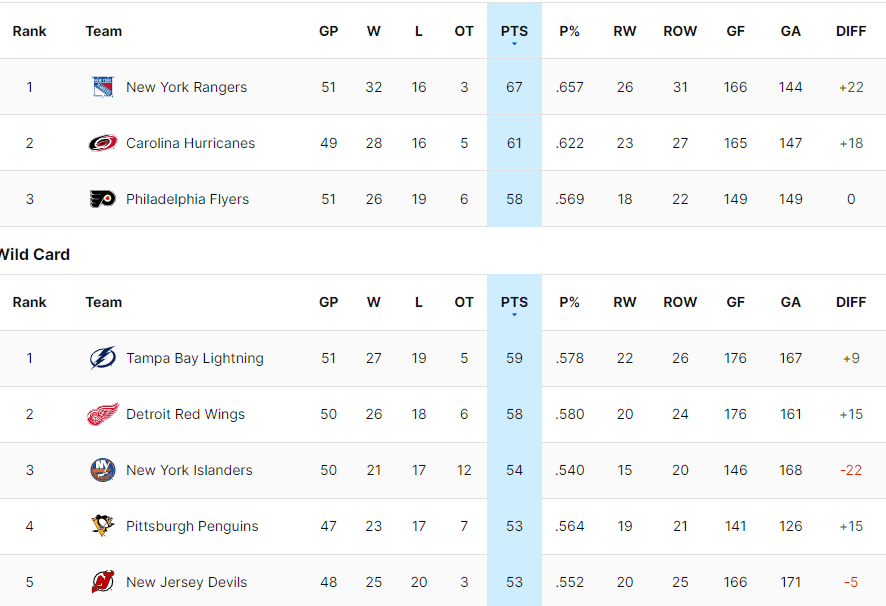Click the New York Rangers logo
Viewport: 886px width, 606px height.
(x=103, y=87)
